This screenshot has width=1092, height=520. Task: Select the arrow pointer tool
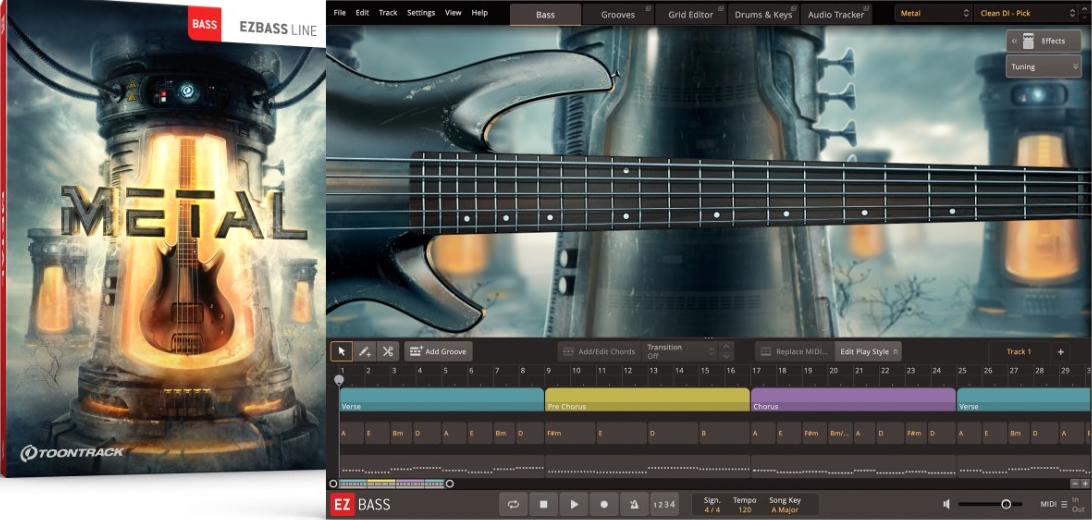coord(341,352)
